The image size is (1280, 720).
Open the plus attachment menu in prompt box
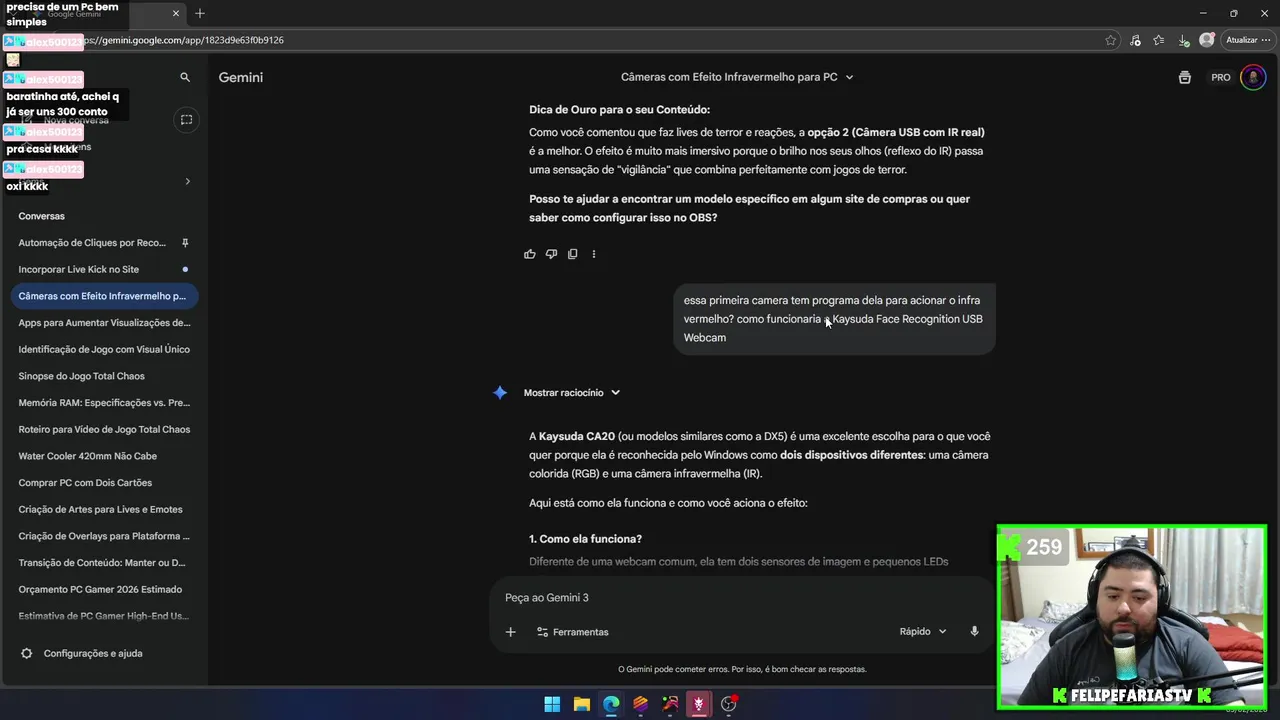coord(510,632)
